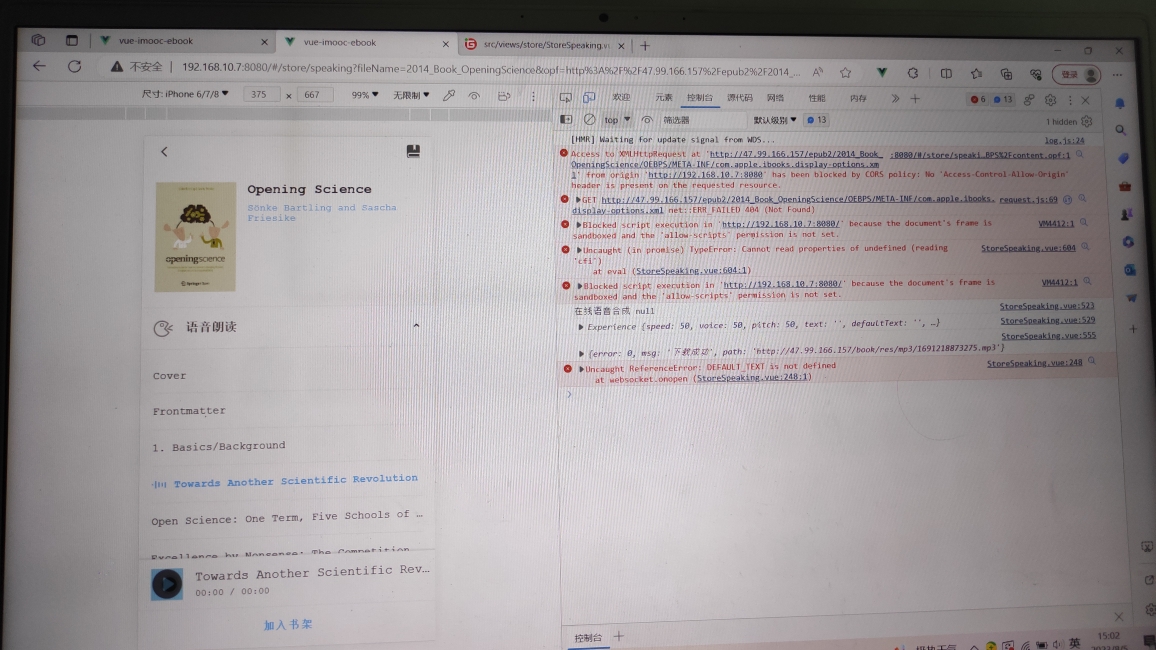The height and width of the screenshot is (650, 1156).
Task: Click 加入书架 add to bookshelf link
Action: [x=288, y=624]
